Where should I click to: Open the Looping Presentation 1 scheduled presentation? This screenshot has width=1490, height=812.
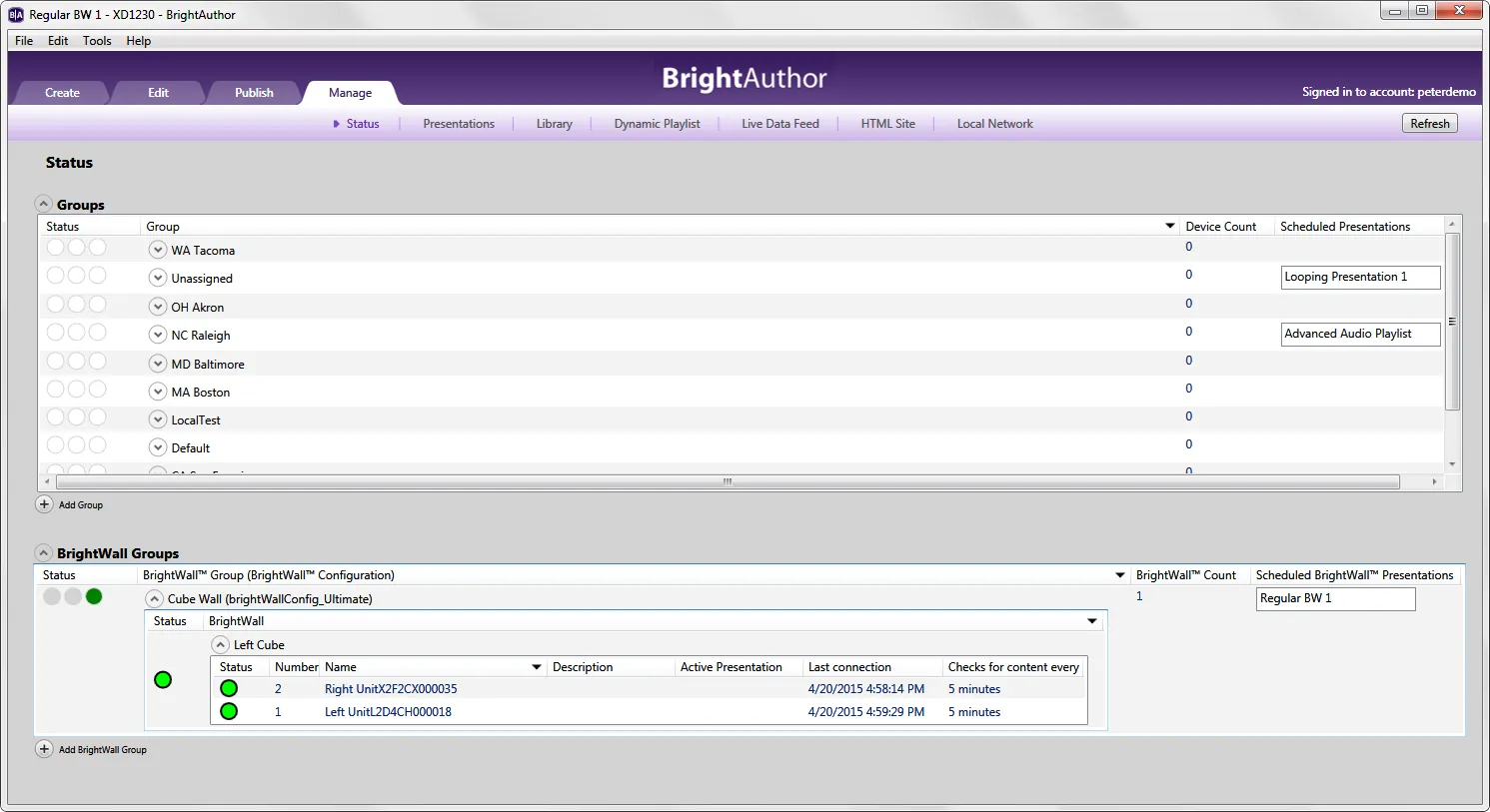[x=1360, y=278]
